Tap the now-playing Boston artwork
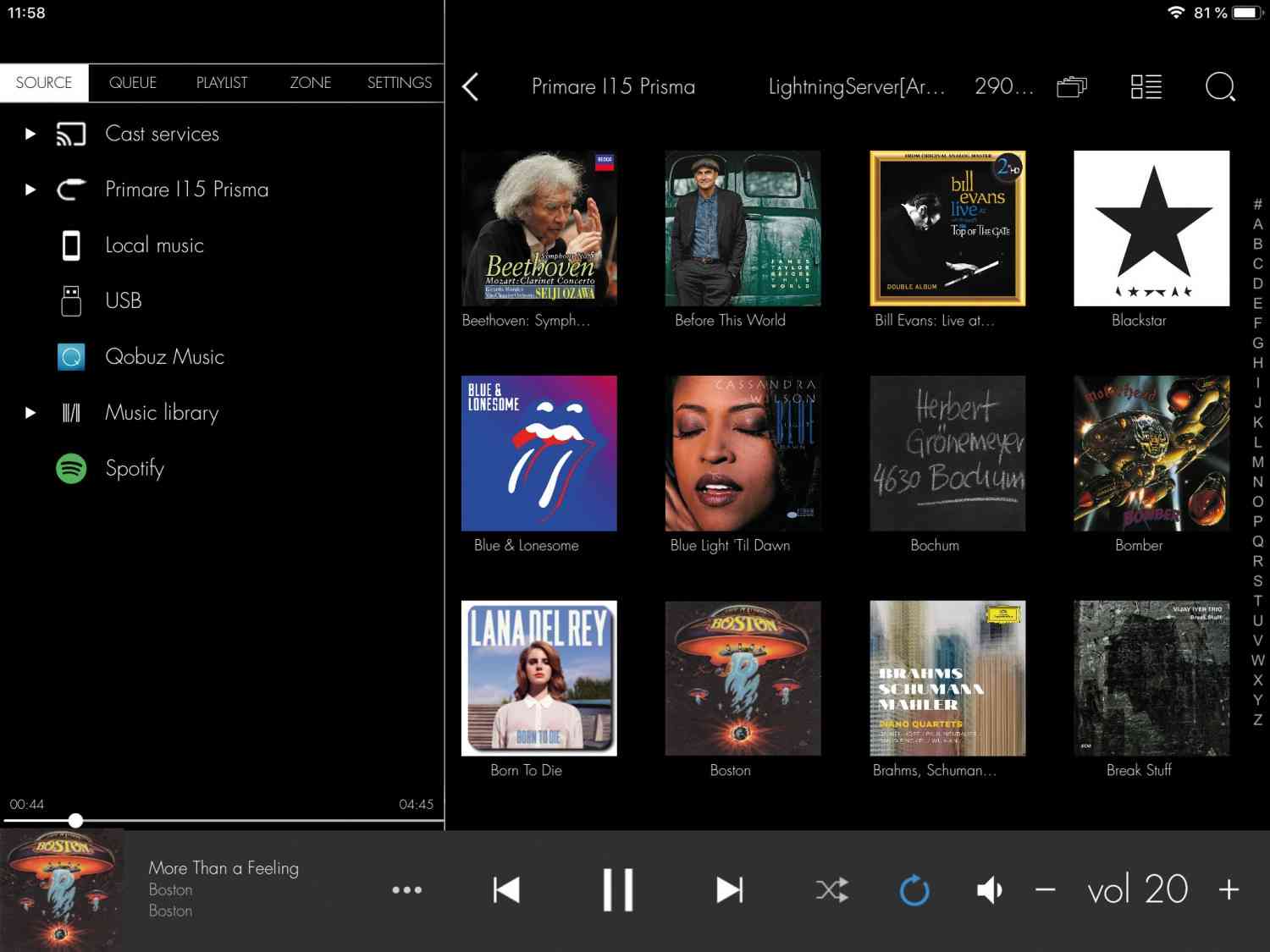The height and width of the screenshot is (952, 1270). point(62,890)
